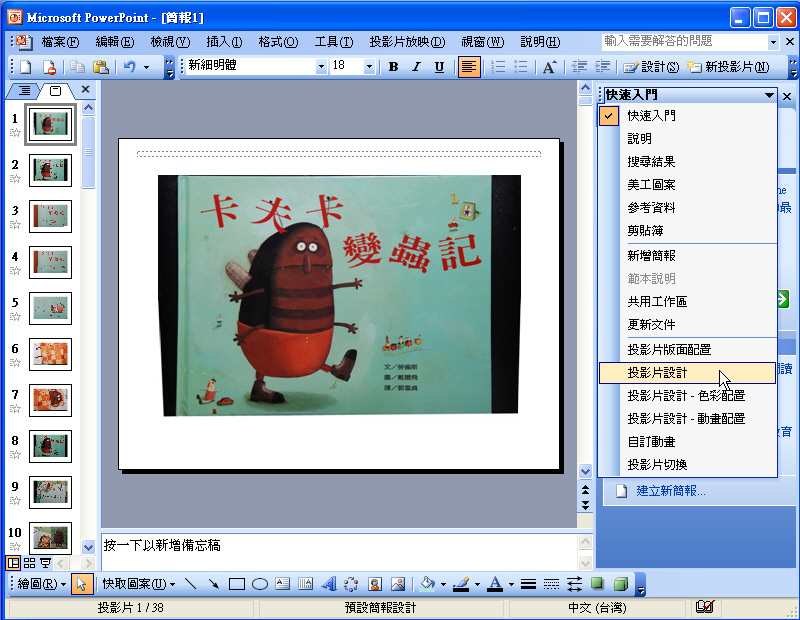Open the Shadow Style options
Viewport: 800px width, 620px height.
597,583
